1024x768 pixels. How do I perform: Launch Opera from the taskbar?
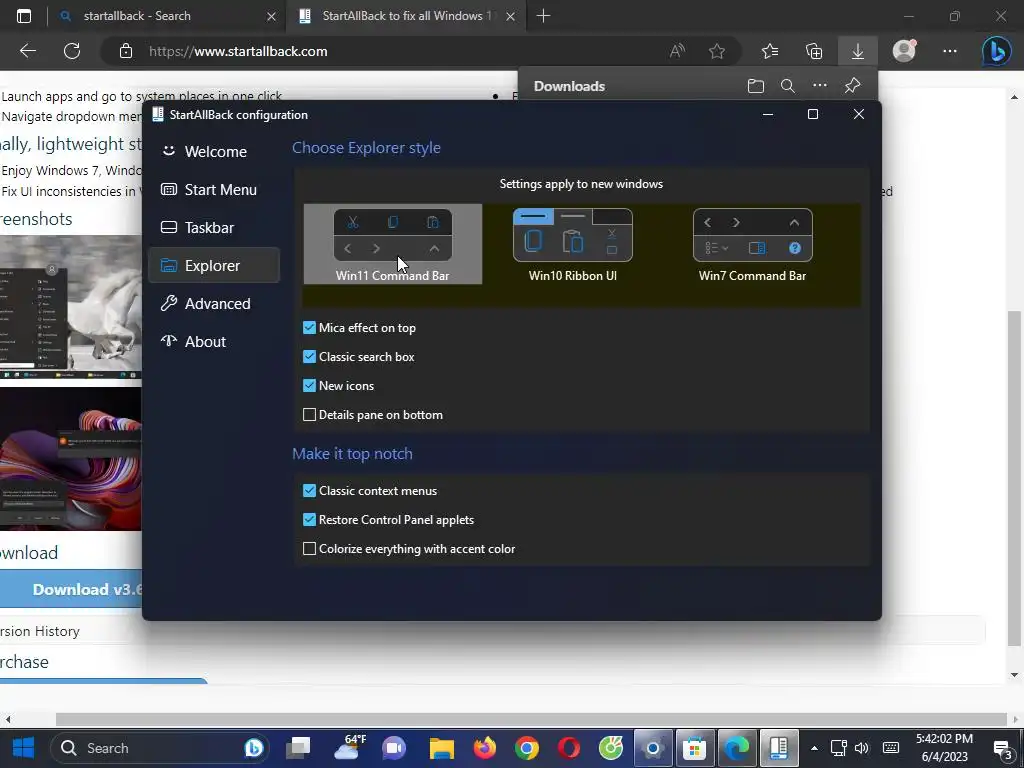tap(569, 748)
